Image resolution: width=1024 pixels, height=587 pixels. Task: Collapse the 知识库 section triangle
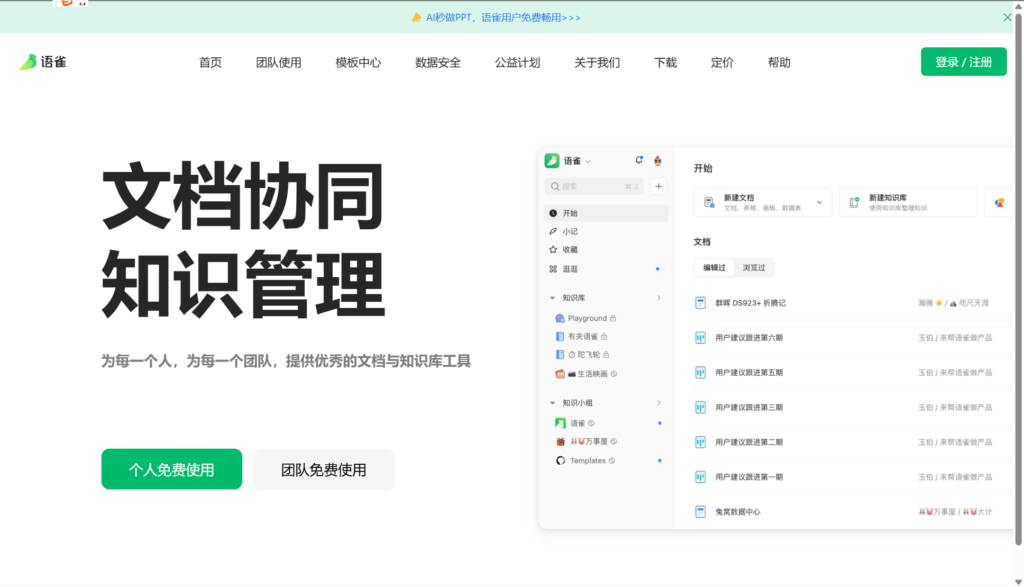(x=553, y=298)
